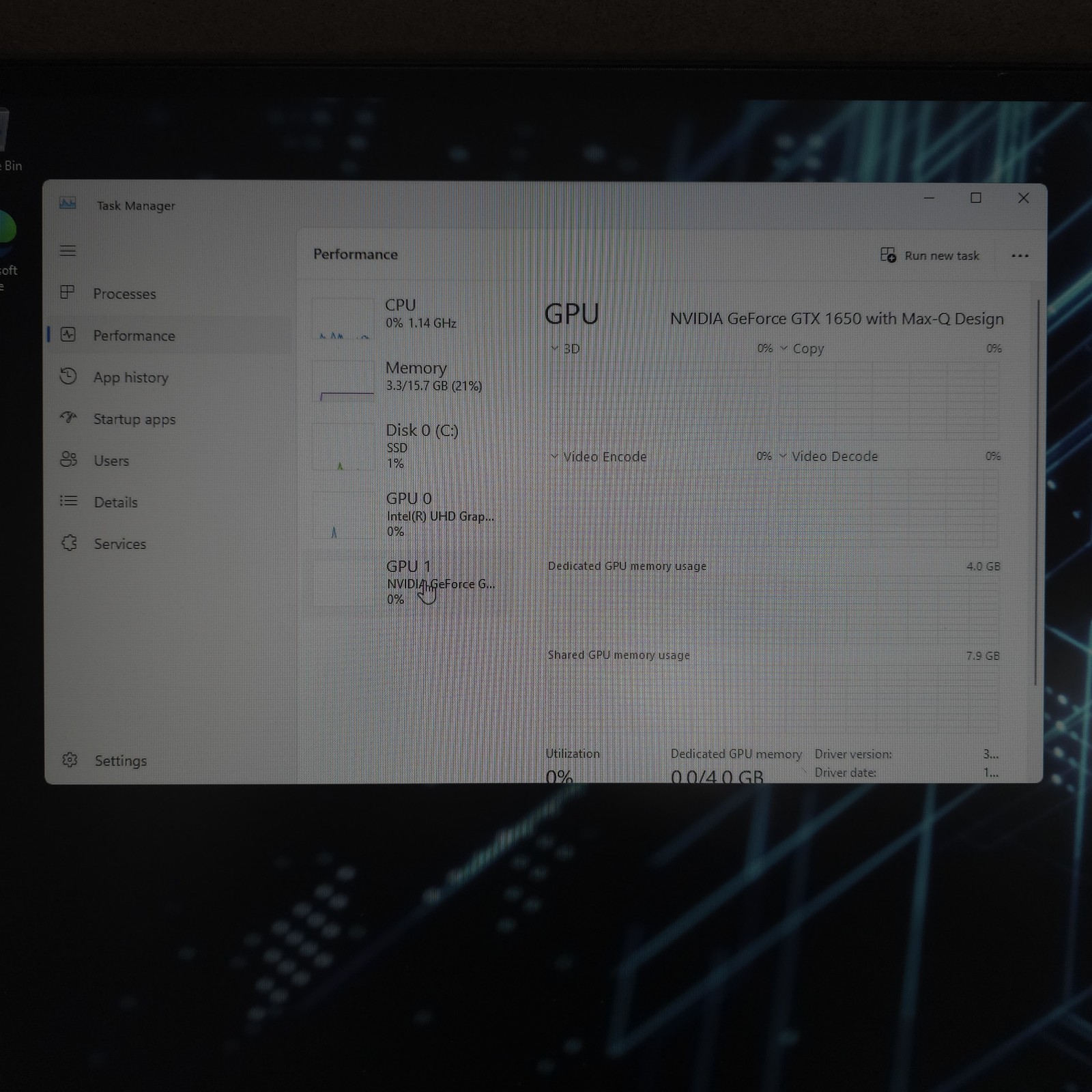1092x1092 pixels.
Task: Click the Driver version label
Action: (x=853, y=754)
